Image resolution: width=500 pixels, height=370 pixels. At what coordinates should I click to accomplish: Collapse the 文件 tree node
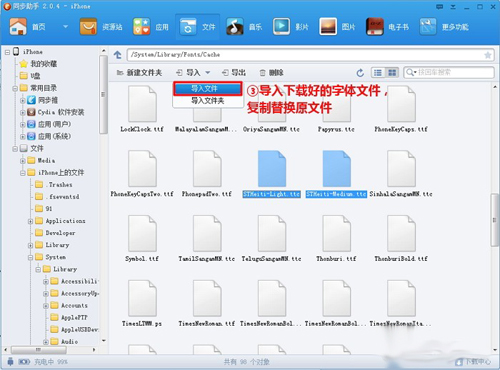point(15,149)
